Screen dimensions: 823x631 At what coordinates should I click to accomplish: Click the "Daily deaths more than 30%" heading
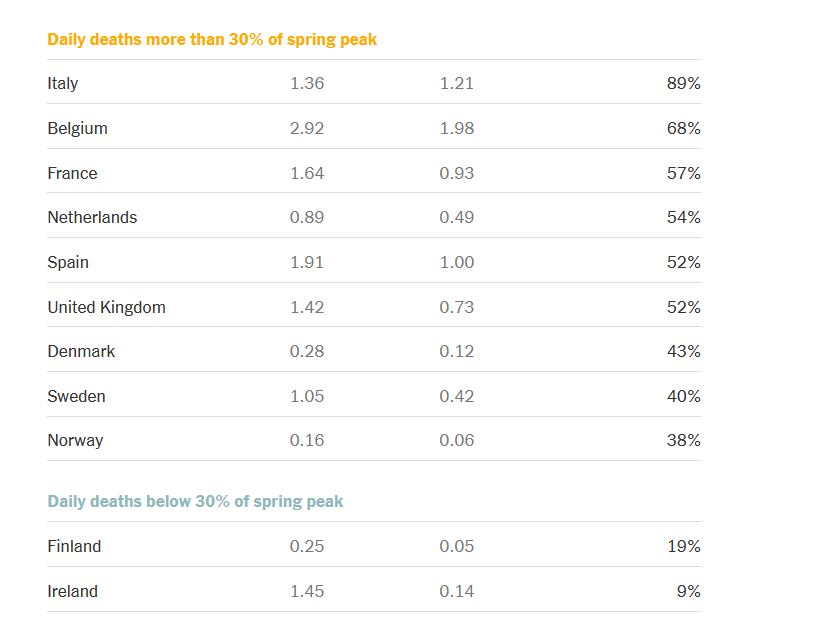(212, 40)
